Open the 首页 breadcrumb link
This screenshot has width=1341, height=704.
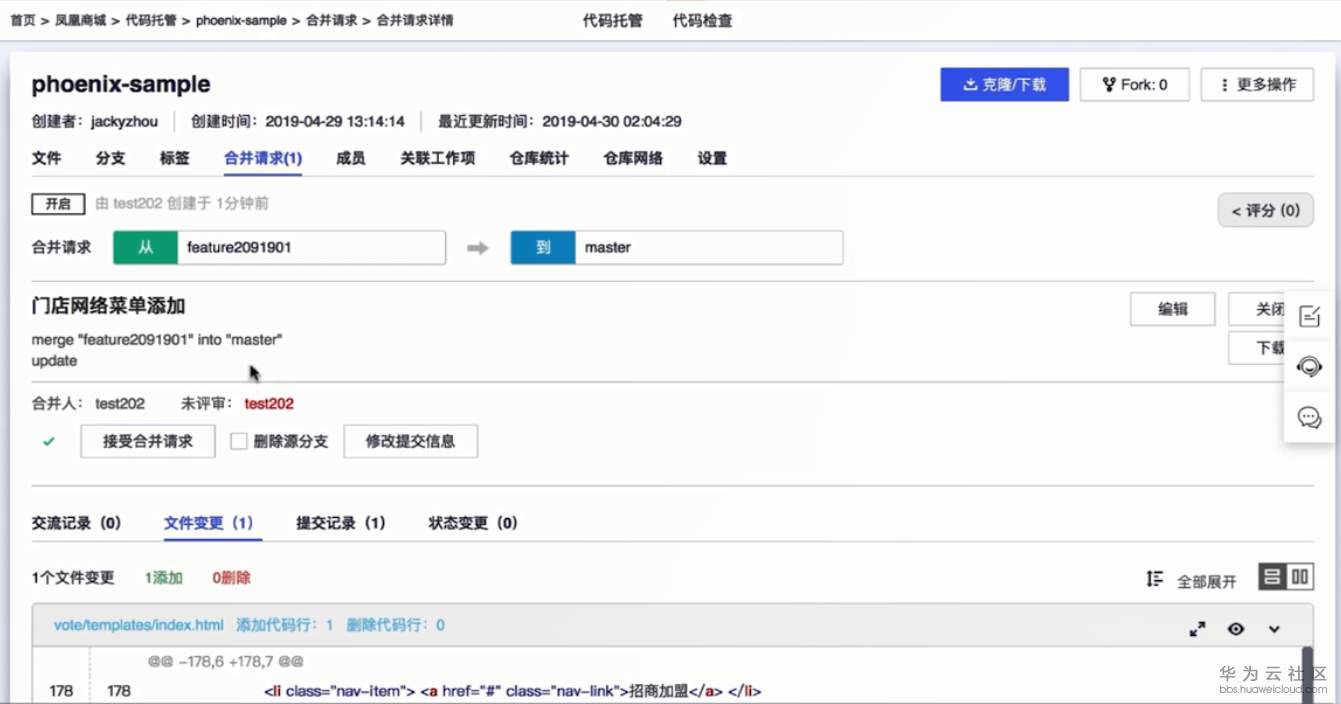click(23, 20)
